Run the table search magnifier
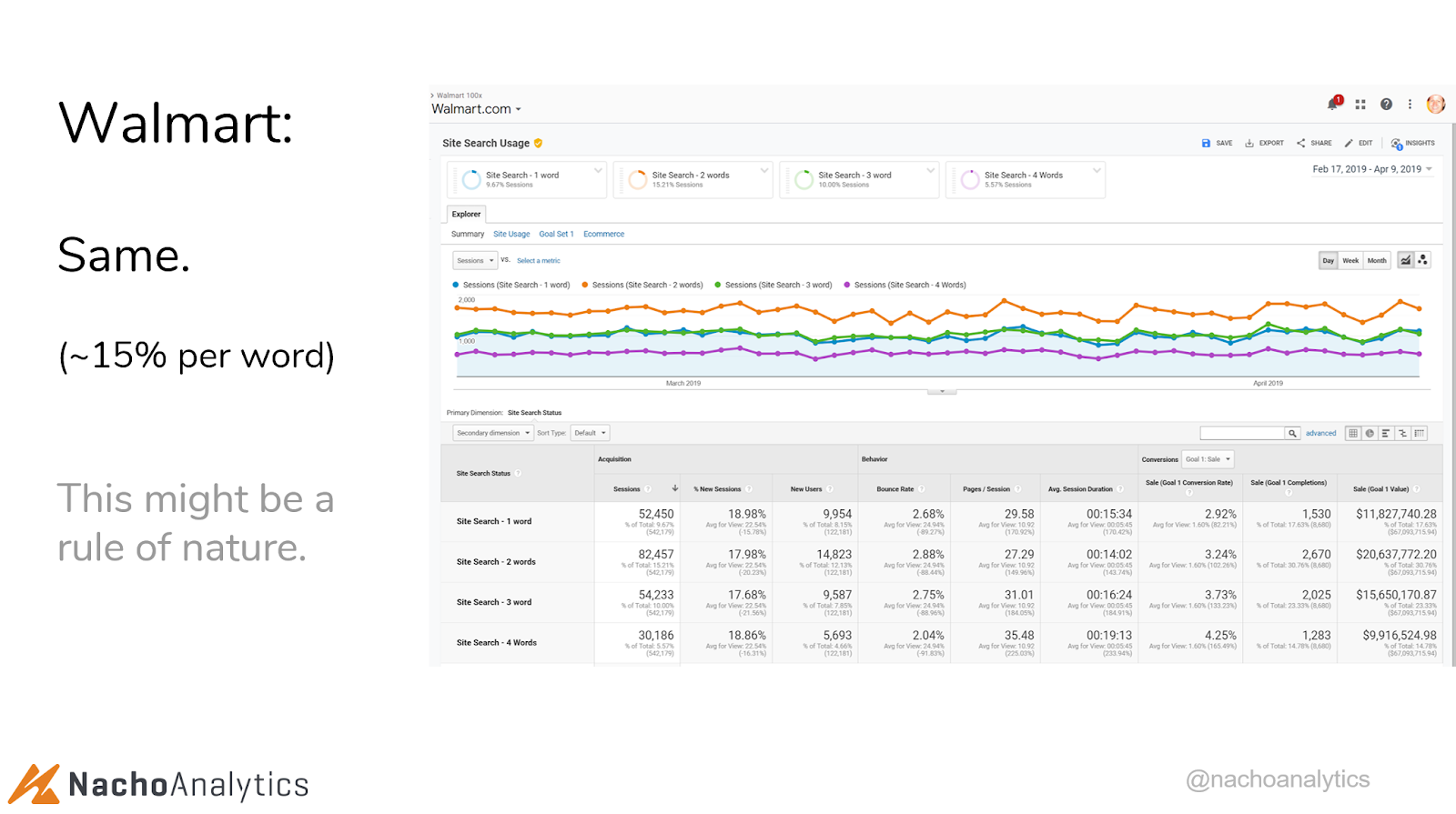Viewport: 1456px width, 814px height. [x=1292, y=434]
